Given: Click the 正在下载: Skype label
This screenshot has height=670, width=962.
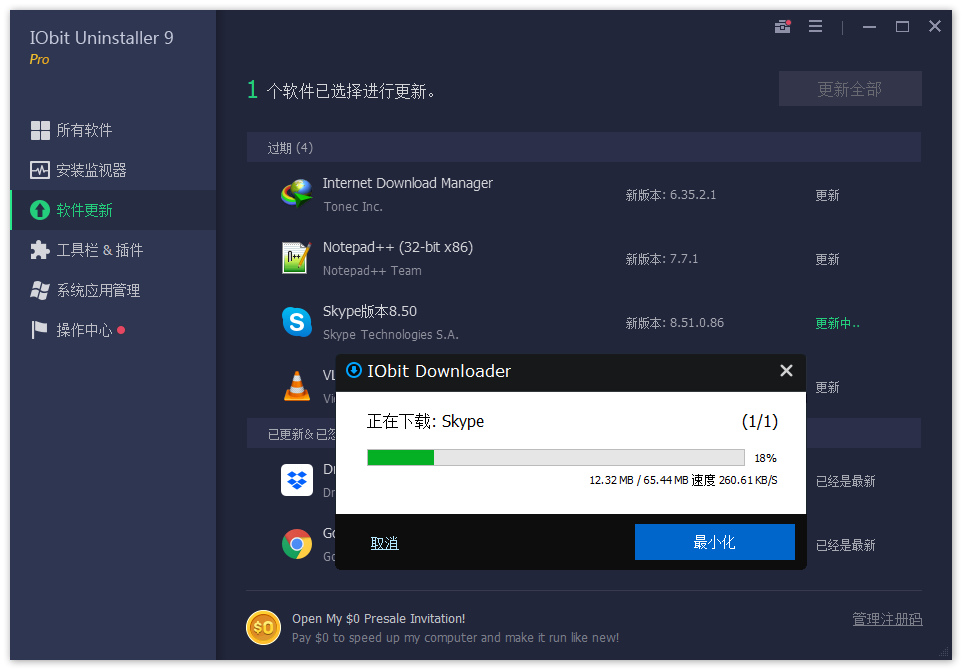Looking at the screenshot, I should [x=426, y=421].
